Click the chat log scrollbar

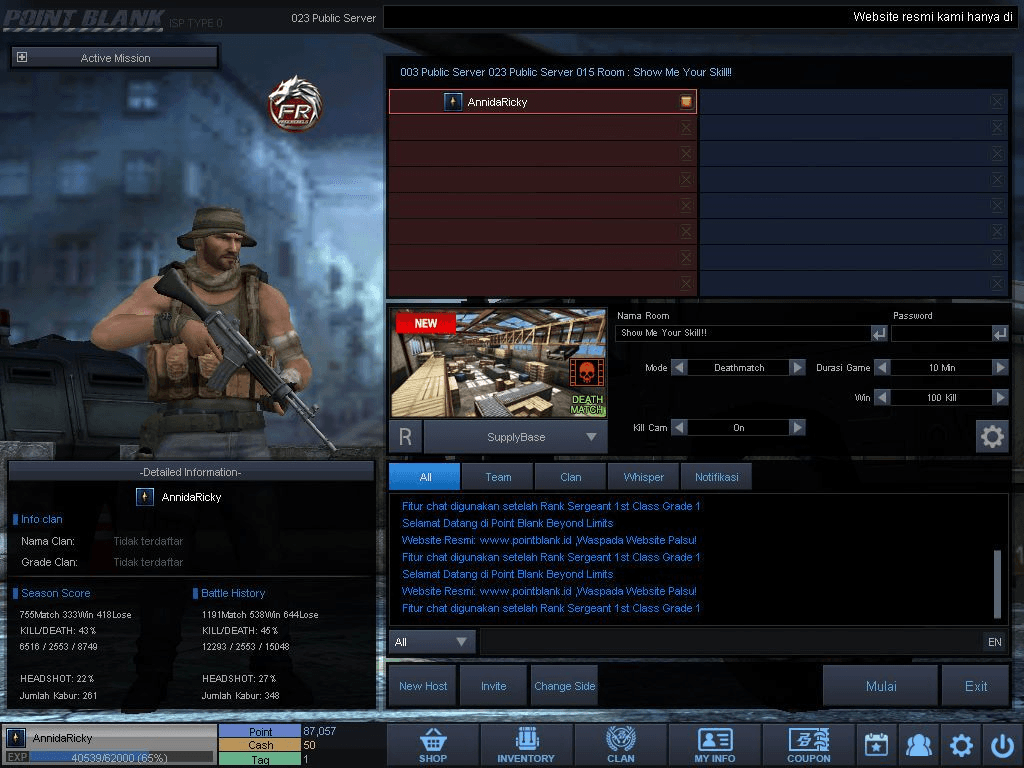[x=997, y=584]
